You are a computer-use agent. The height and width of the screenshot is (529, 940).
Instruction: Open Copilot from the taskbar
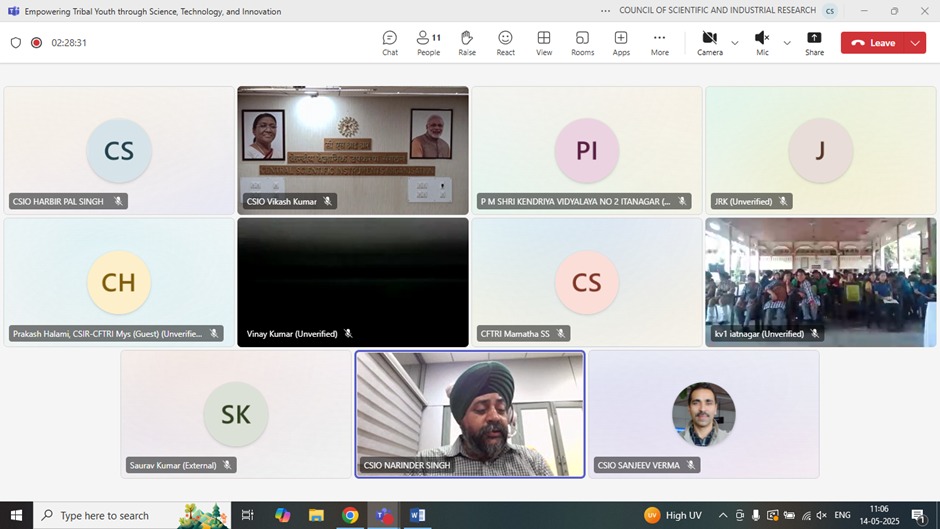[282, 515]
